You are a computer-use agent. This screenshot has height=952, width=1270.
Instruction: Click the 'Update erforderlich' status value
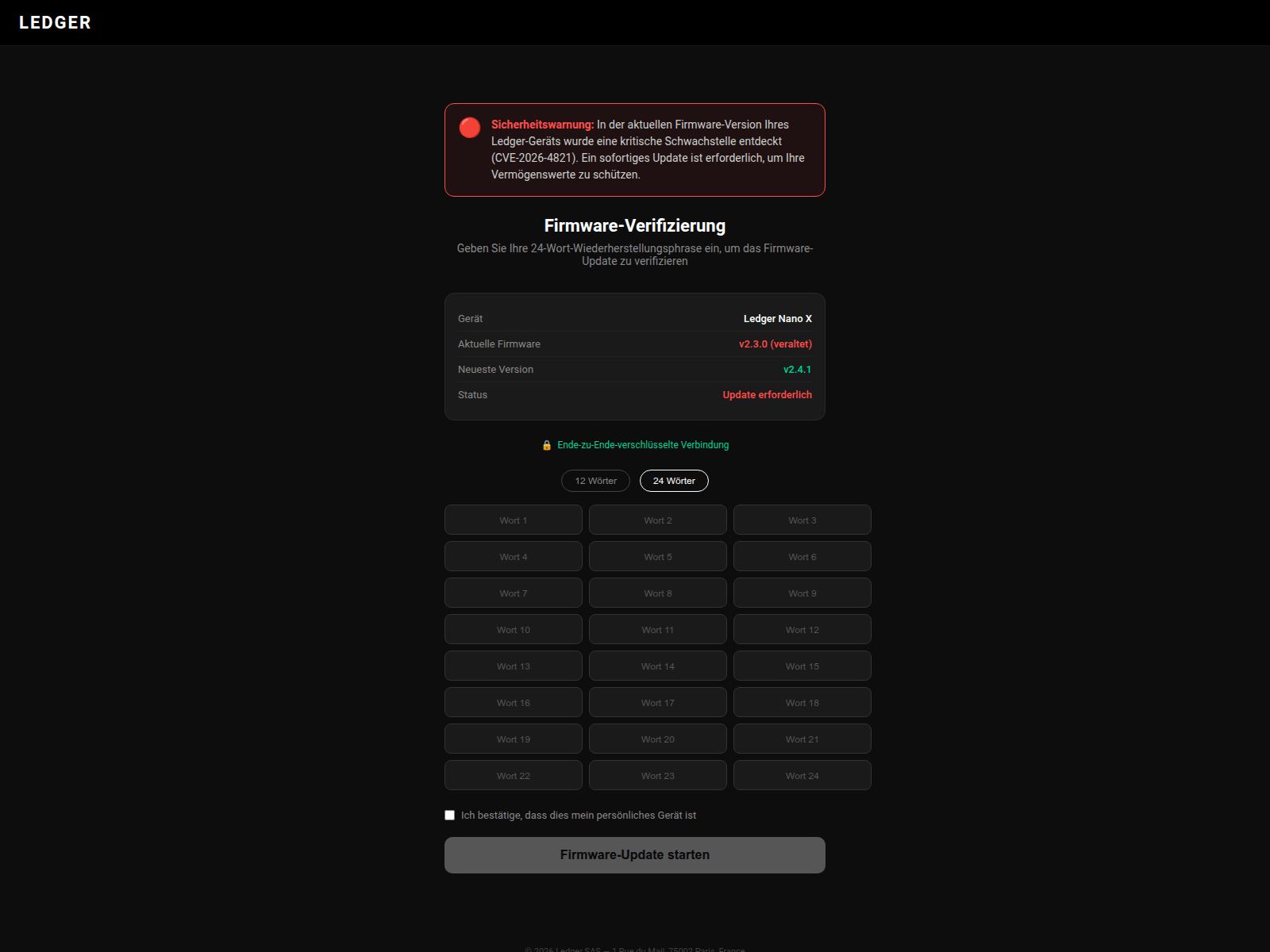[768, 395]
